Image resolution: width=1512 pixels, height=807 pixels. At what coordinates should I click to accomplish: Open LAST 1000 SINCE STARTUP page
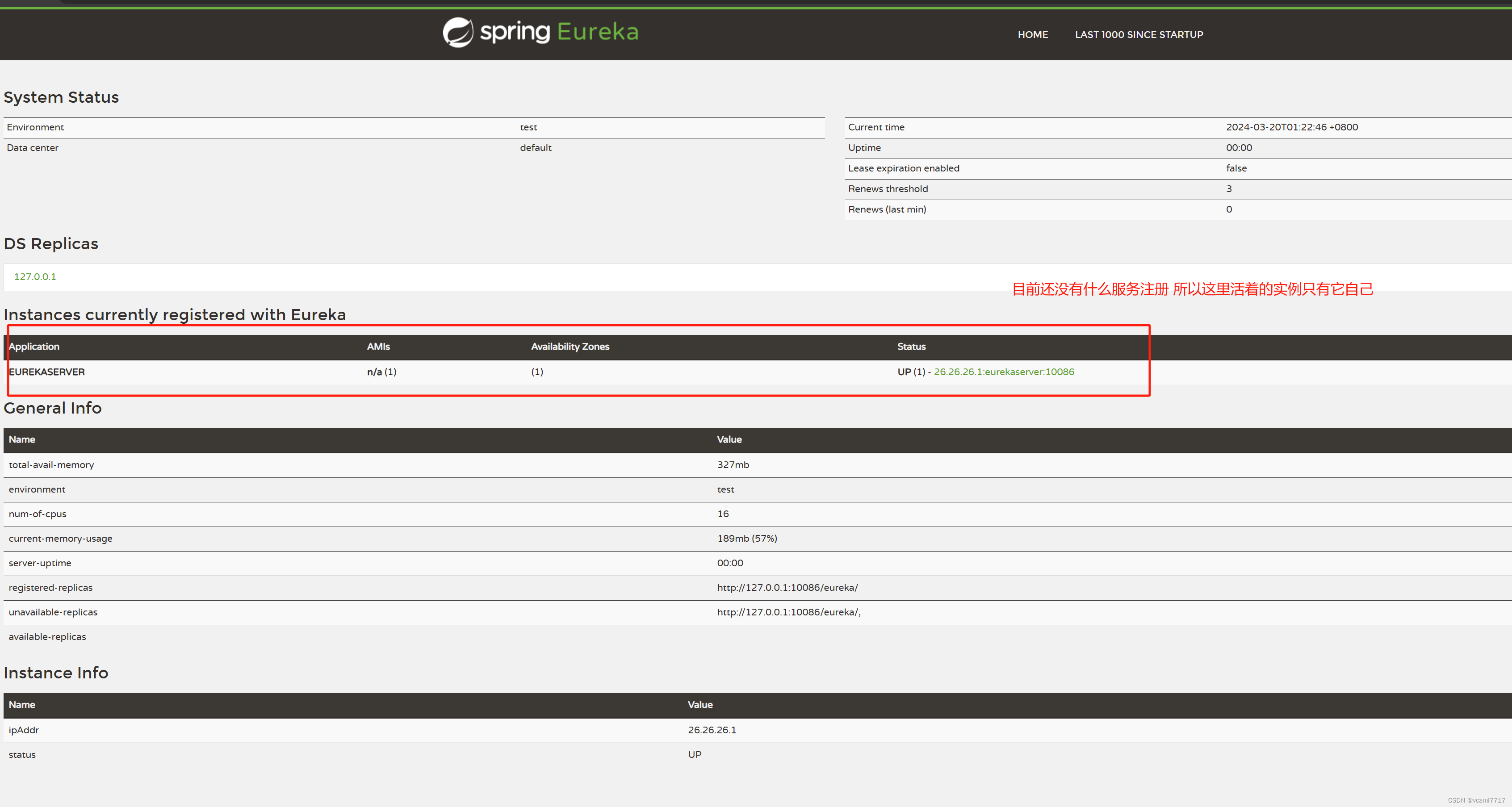click(x=1139, y=35)
